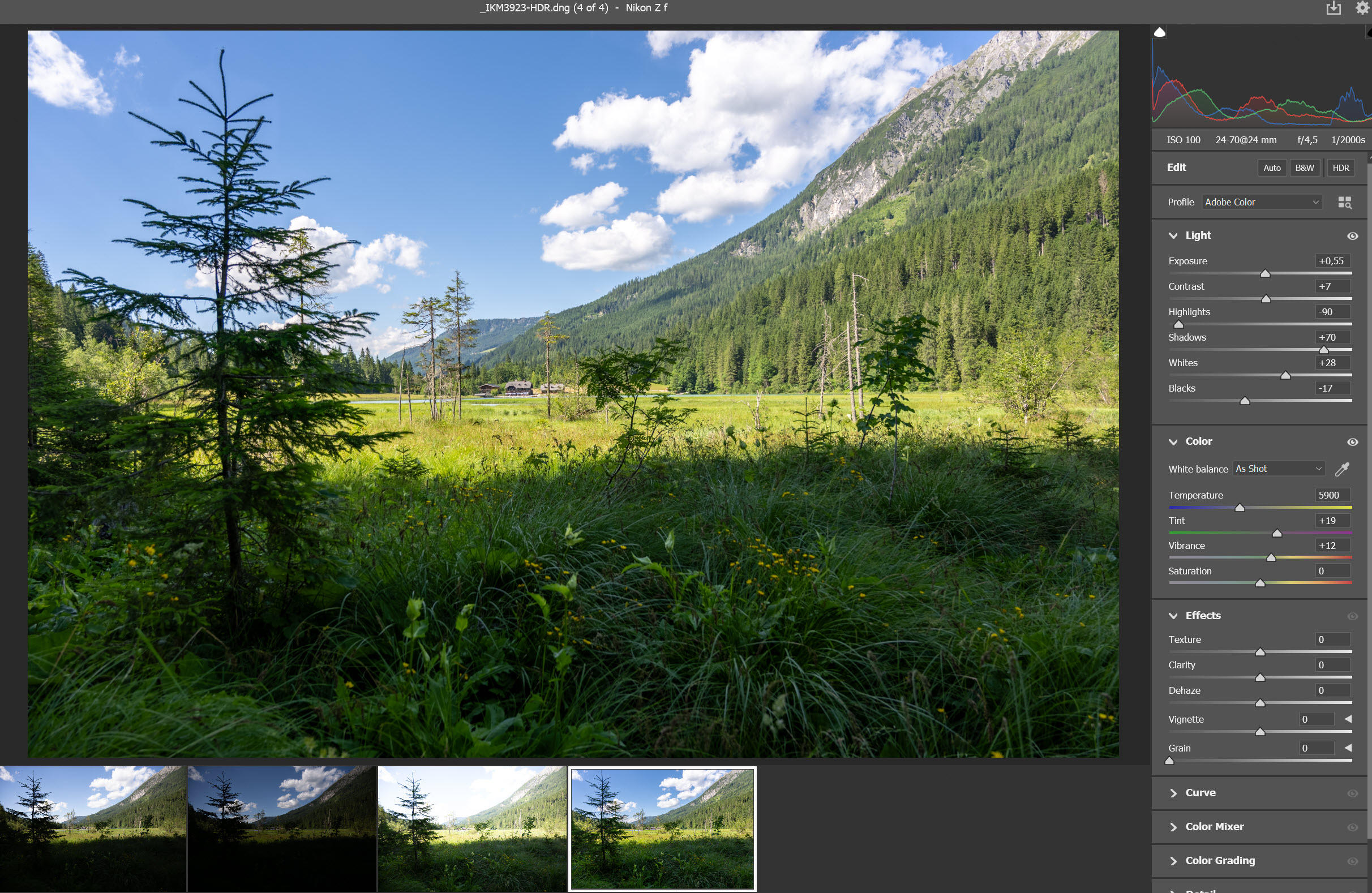Select the dark second filmstrip thumbnail
The width and height of the screenshot is (1372, 893).
282,830
